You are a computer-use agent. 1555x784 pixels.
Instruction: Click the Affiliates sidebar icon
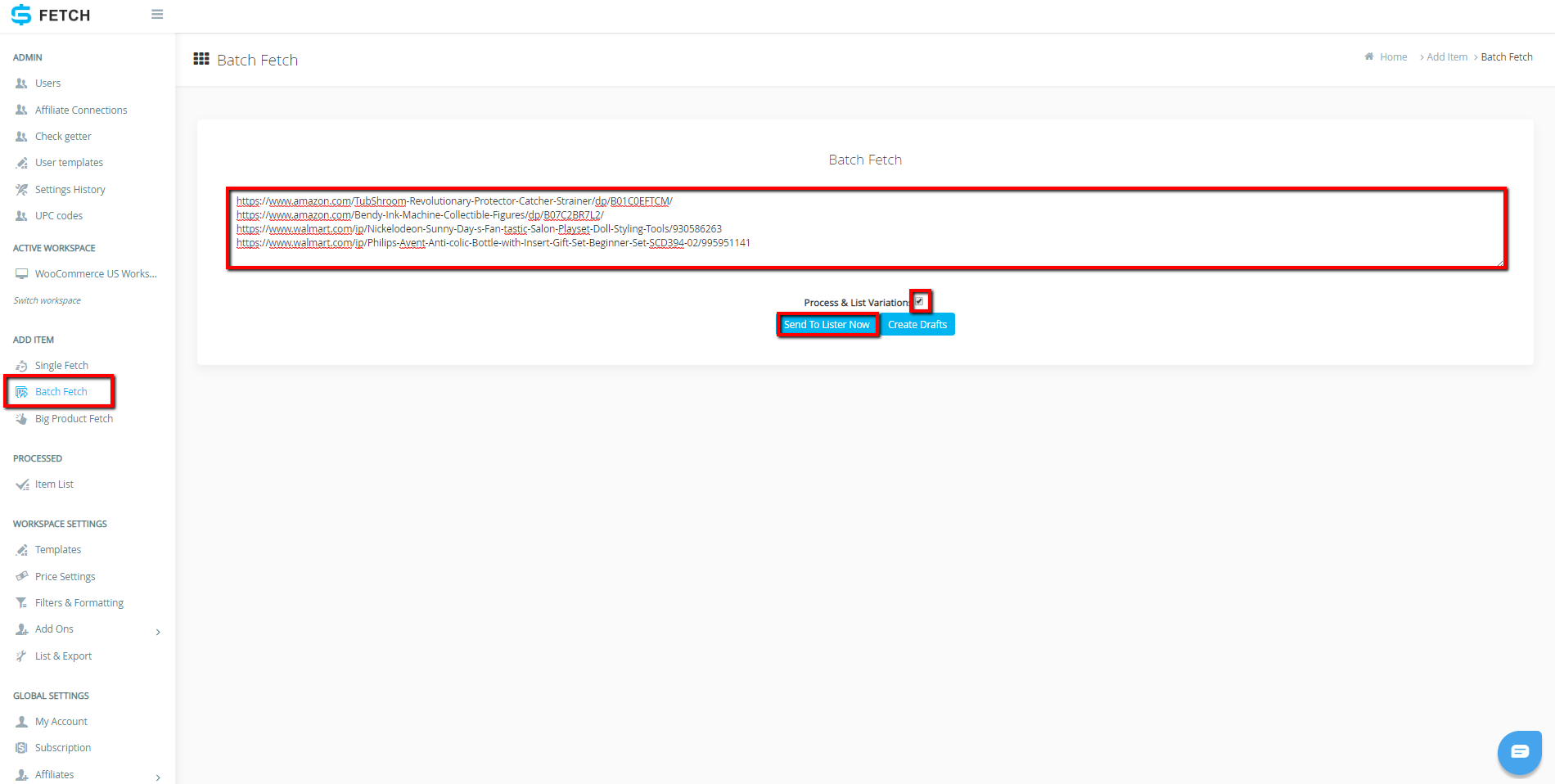(x=21, y=775)
